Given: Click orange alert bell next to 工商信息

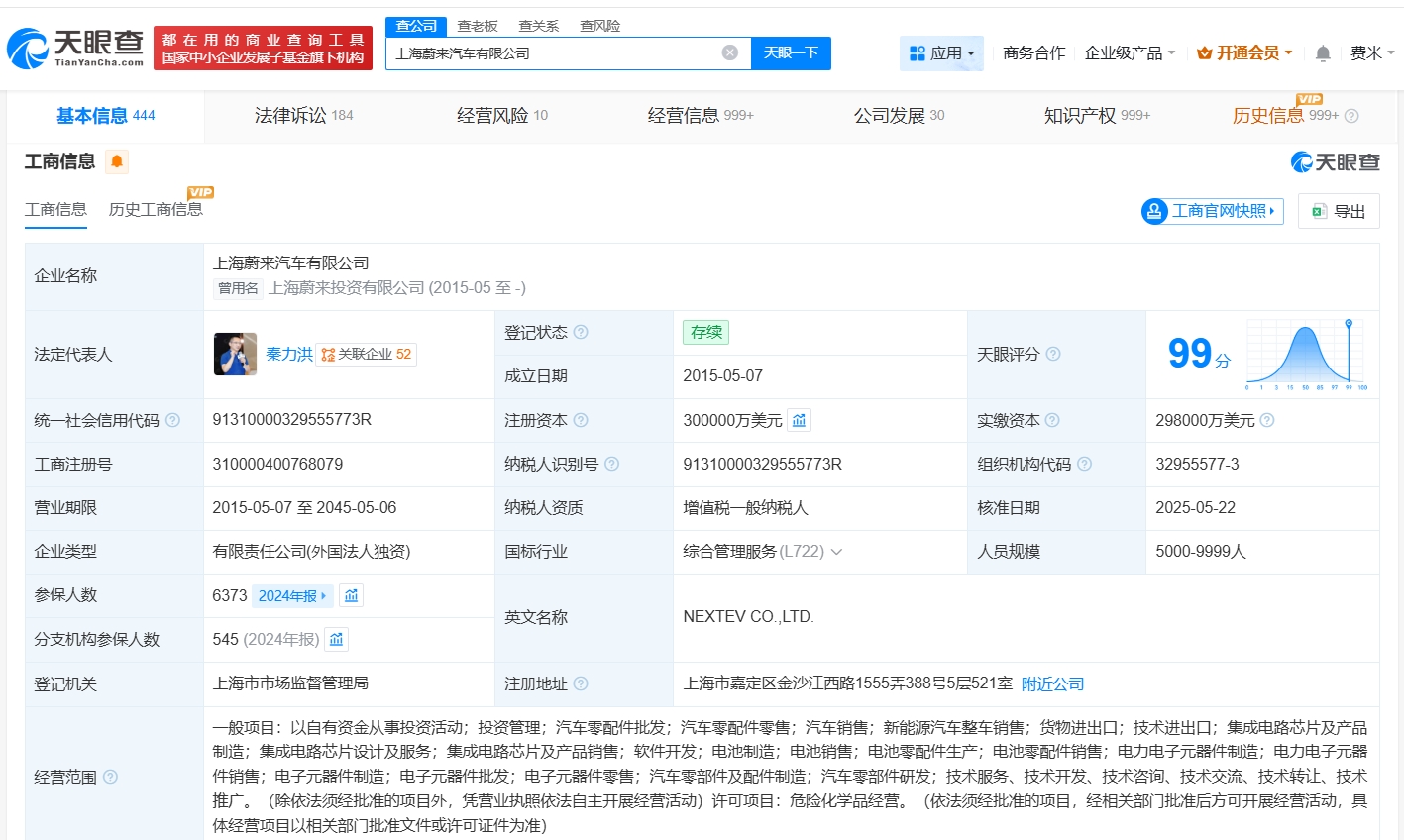Looking at the screenshot, I should 117,161.
